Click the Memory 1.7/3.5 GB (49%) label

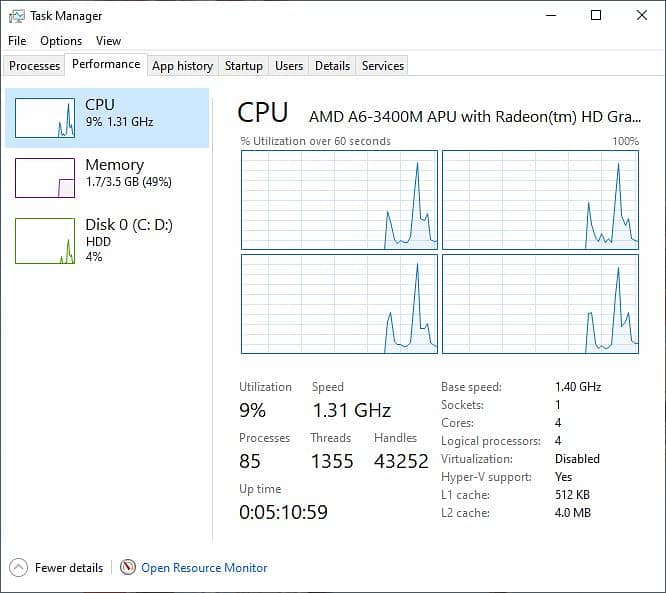(x=128, y=173)
